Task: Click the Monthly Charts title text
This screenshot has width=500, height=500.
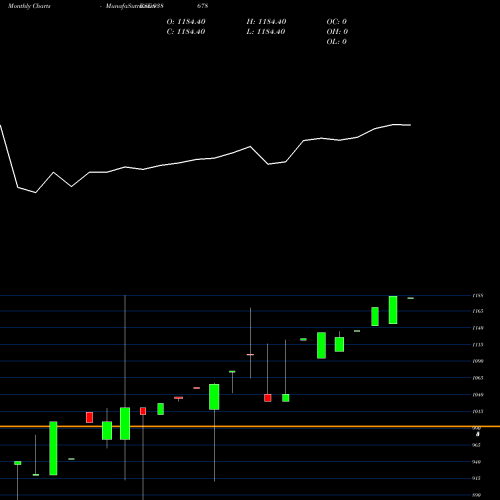Action: pyautogui.click(x=29, y=6)
